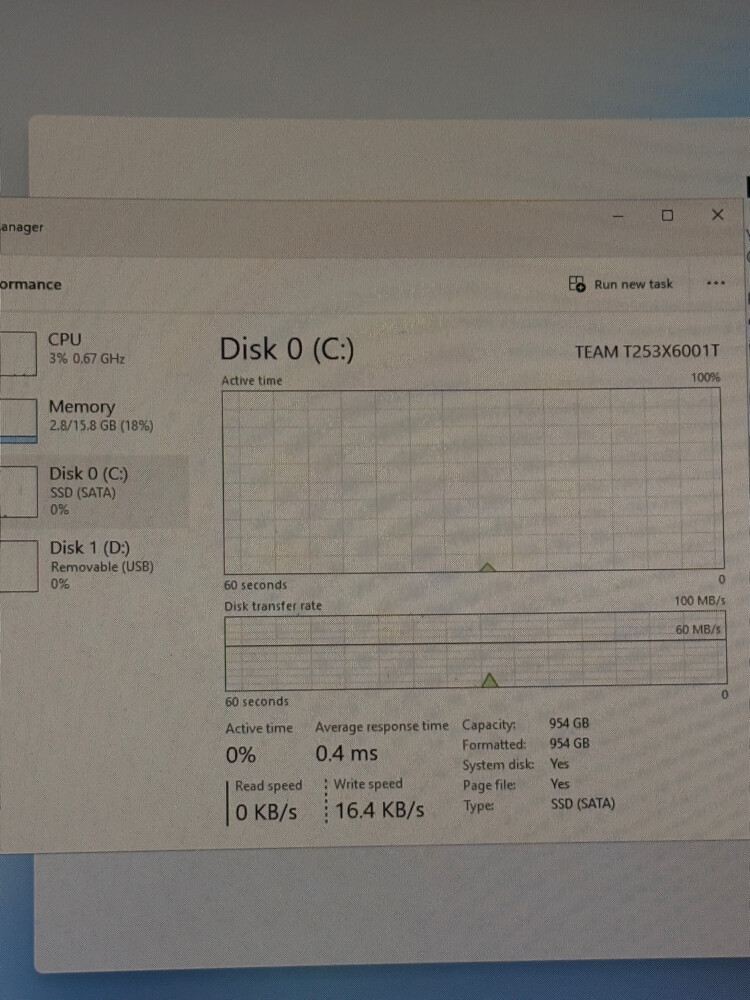
Task: Click the System disk Yes value
Action: (559, 763)
